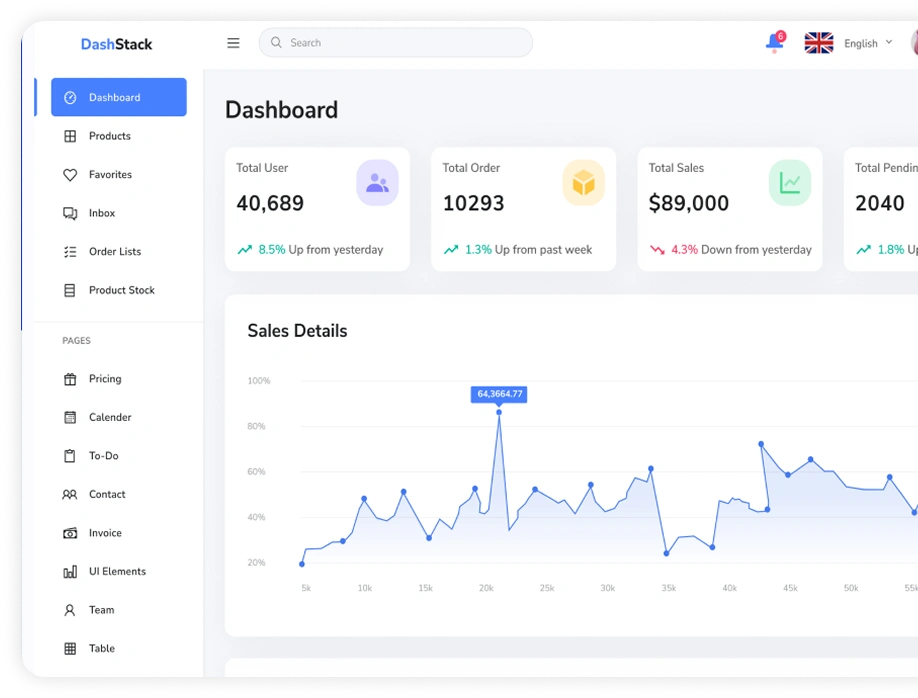Click the Total User people icon
The width and height of the screenshot is (918, 698).
pos(377,183)
